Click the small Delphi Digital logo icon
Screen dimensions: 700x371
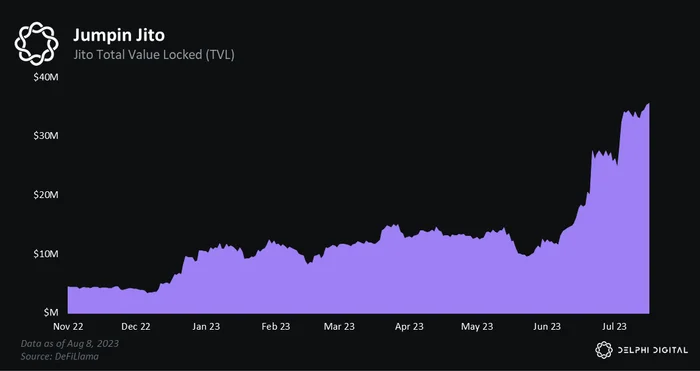coord(604,350)
